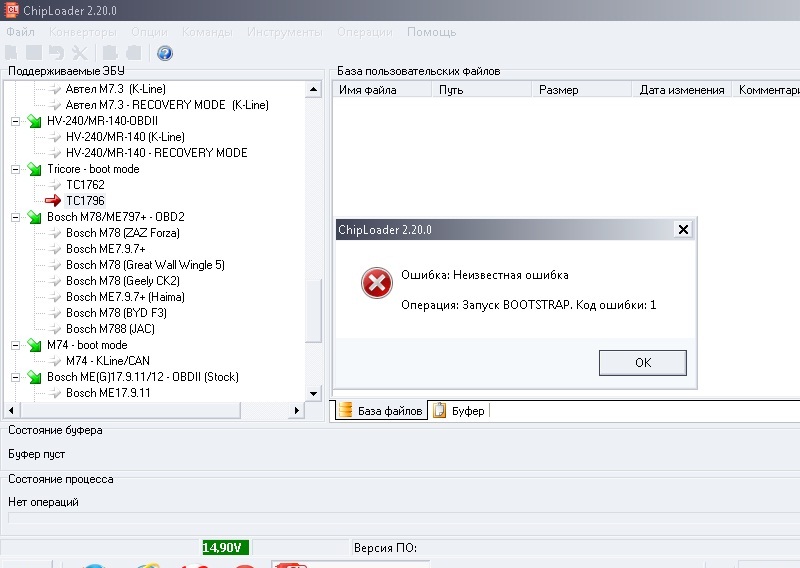
Task: Open the Файл menu
Action: click(x=20, y=32)
